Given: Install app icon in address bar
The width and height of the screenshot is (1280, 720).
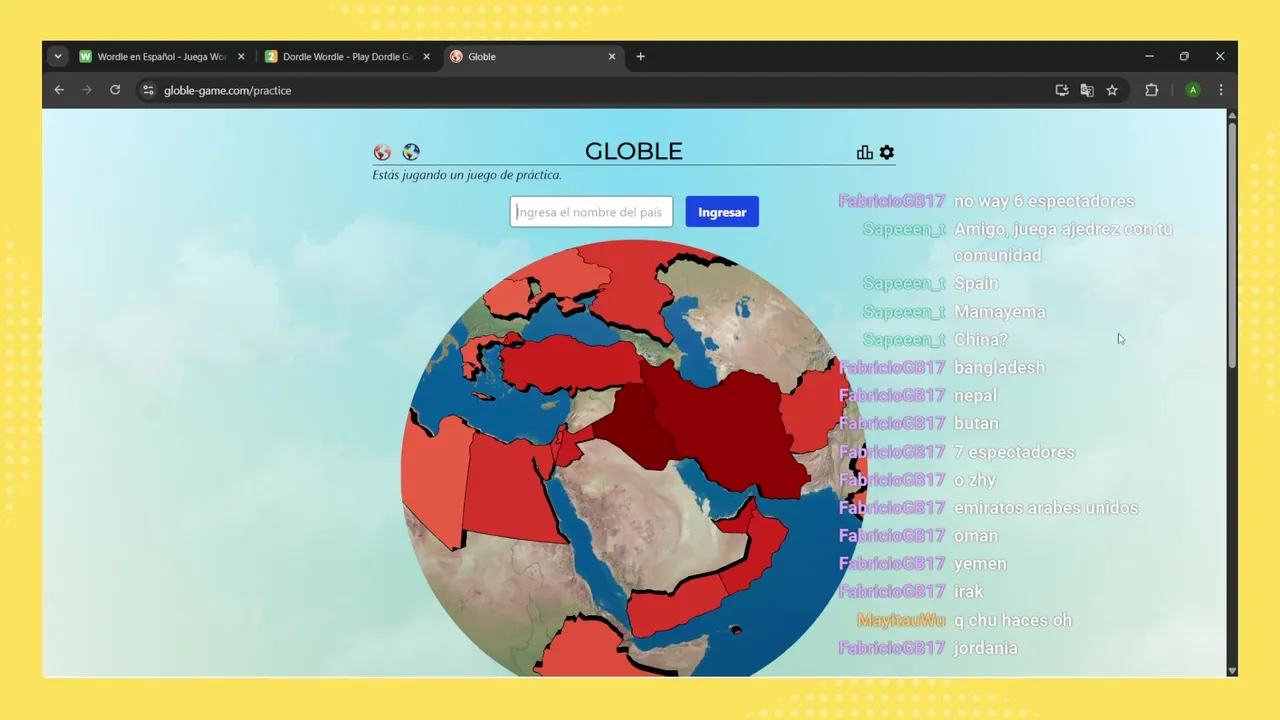Looking at the screenshot, I should (x=1062, y=90).
